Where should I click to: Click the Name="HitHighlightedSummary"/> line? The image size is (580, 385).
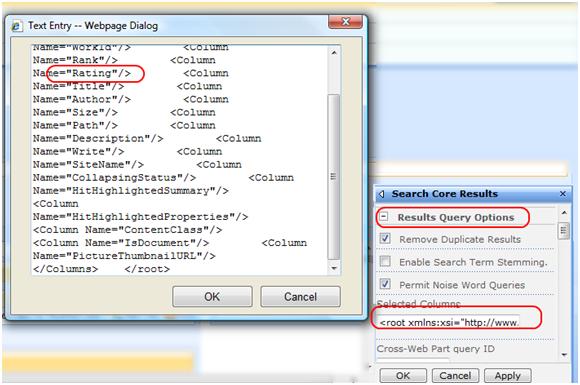pyautogui.click(x=131, y=191)
